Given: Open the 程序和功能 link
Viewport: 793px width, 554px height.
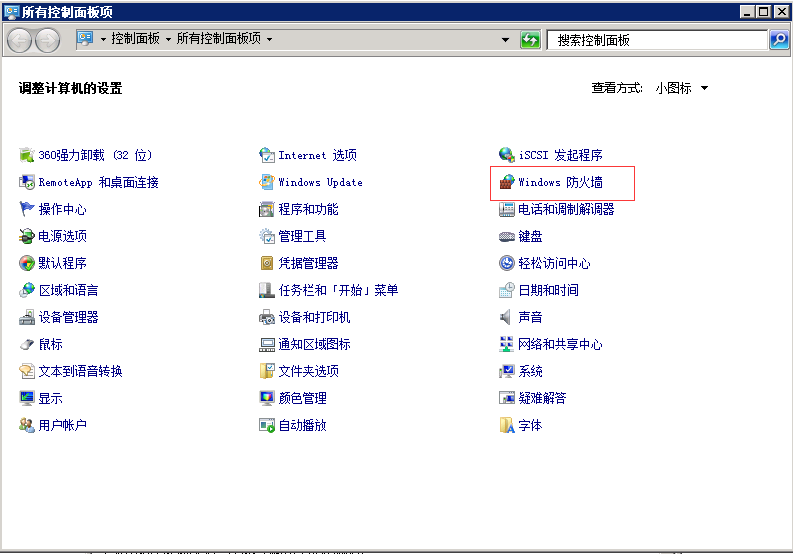Looking at the screenshot, I should pos(308,209).
